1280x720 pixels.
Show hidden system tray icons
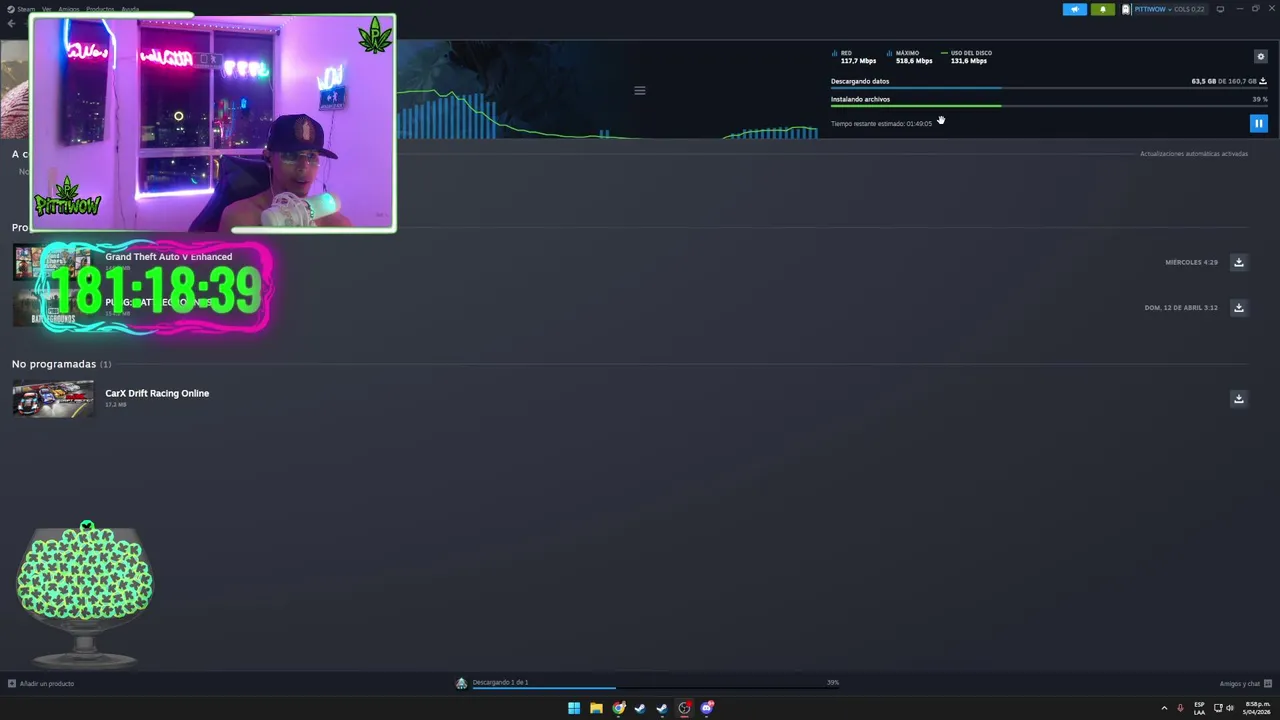(x=1164, y=708)
